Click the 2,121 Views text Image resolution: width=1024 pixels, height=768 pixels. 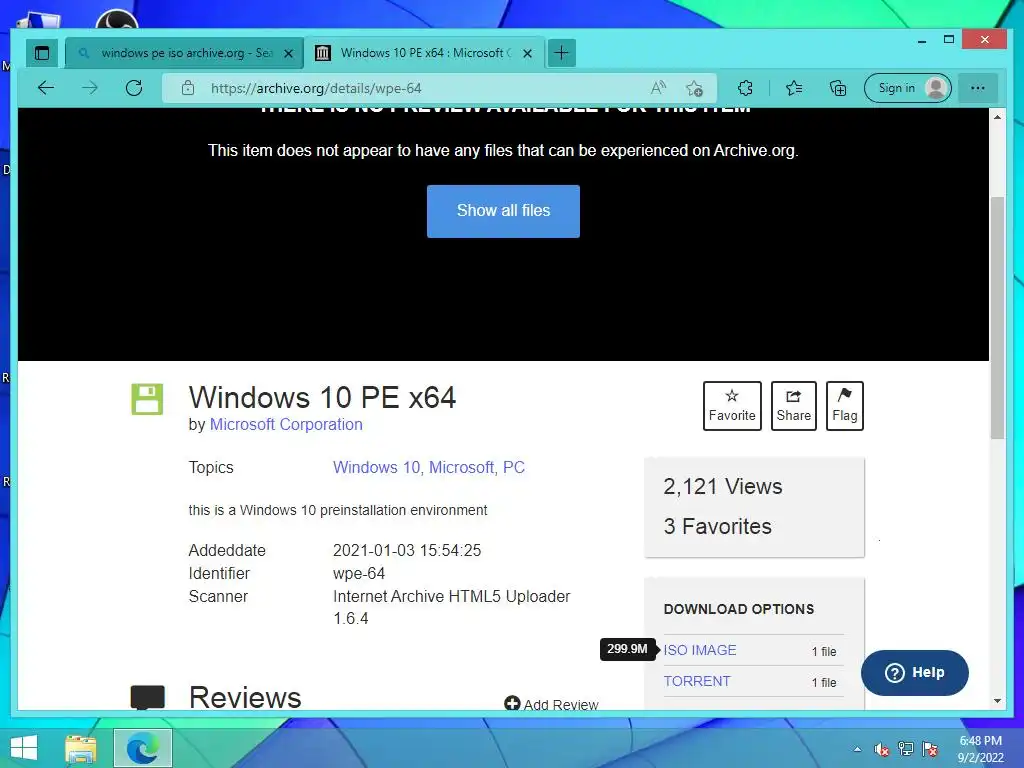722,487
